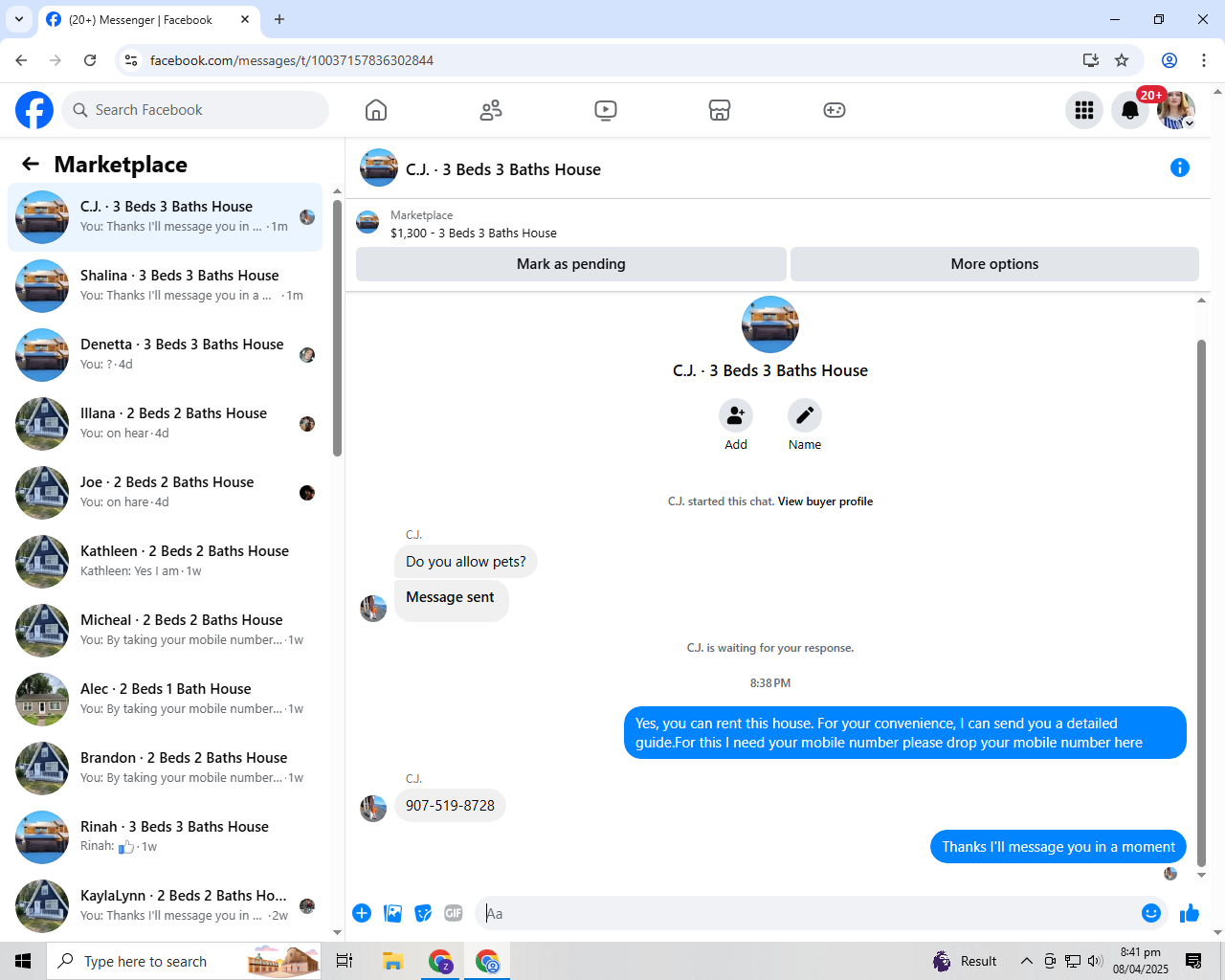Open Alec 2 Beds 1 Bath conversation

[166, 700]
